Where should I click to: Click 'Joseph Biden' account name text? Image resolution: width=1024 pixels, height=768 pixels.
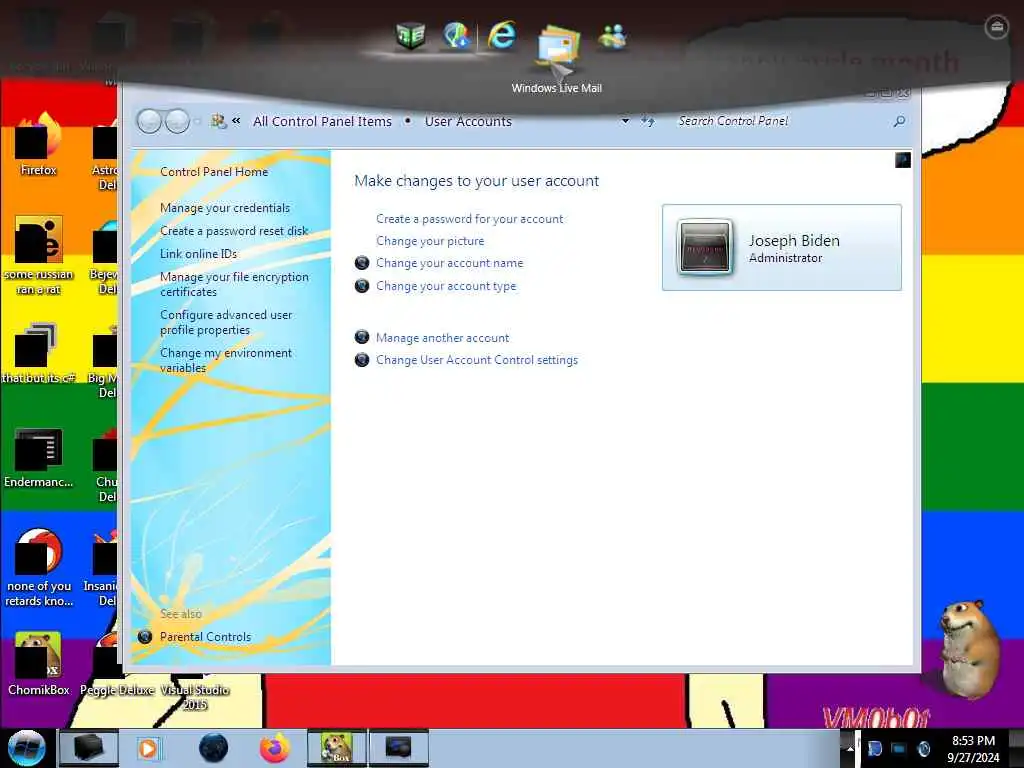794,240
